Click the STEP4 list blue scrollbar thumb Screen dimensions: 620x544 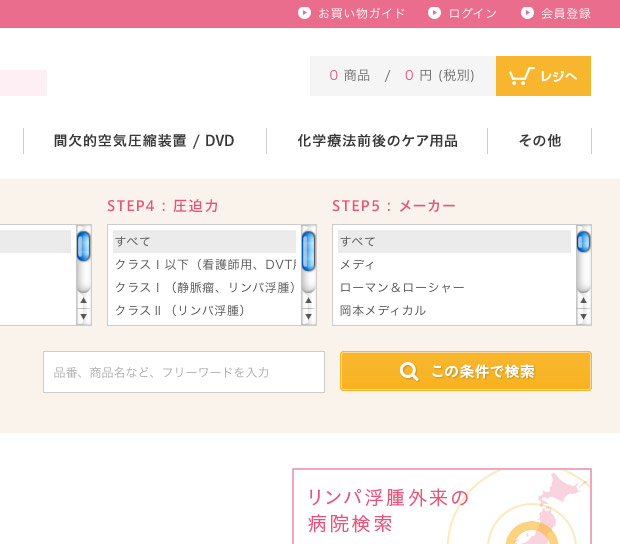pyautogui.click(x=308, y=251)
